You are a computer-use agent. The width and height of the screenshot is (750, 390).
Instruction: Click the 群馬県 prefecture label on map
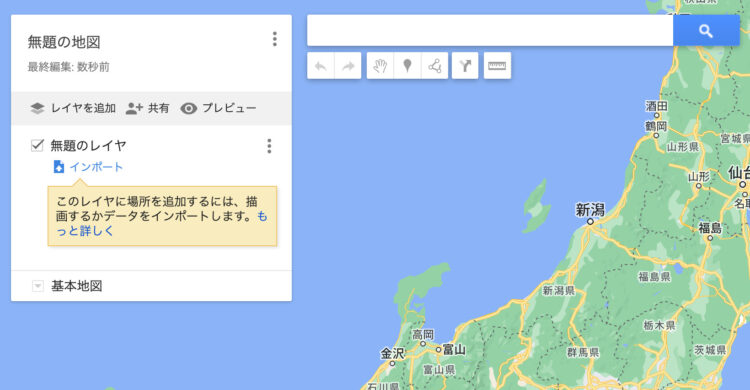click(x=583, y=353)
